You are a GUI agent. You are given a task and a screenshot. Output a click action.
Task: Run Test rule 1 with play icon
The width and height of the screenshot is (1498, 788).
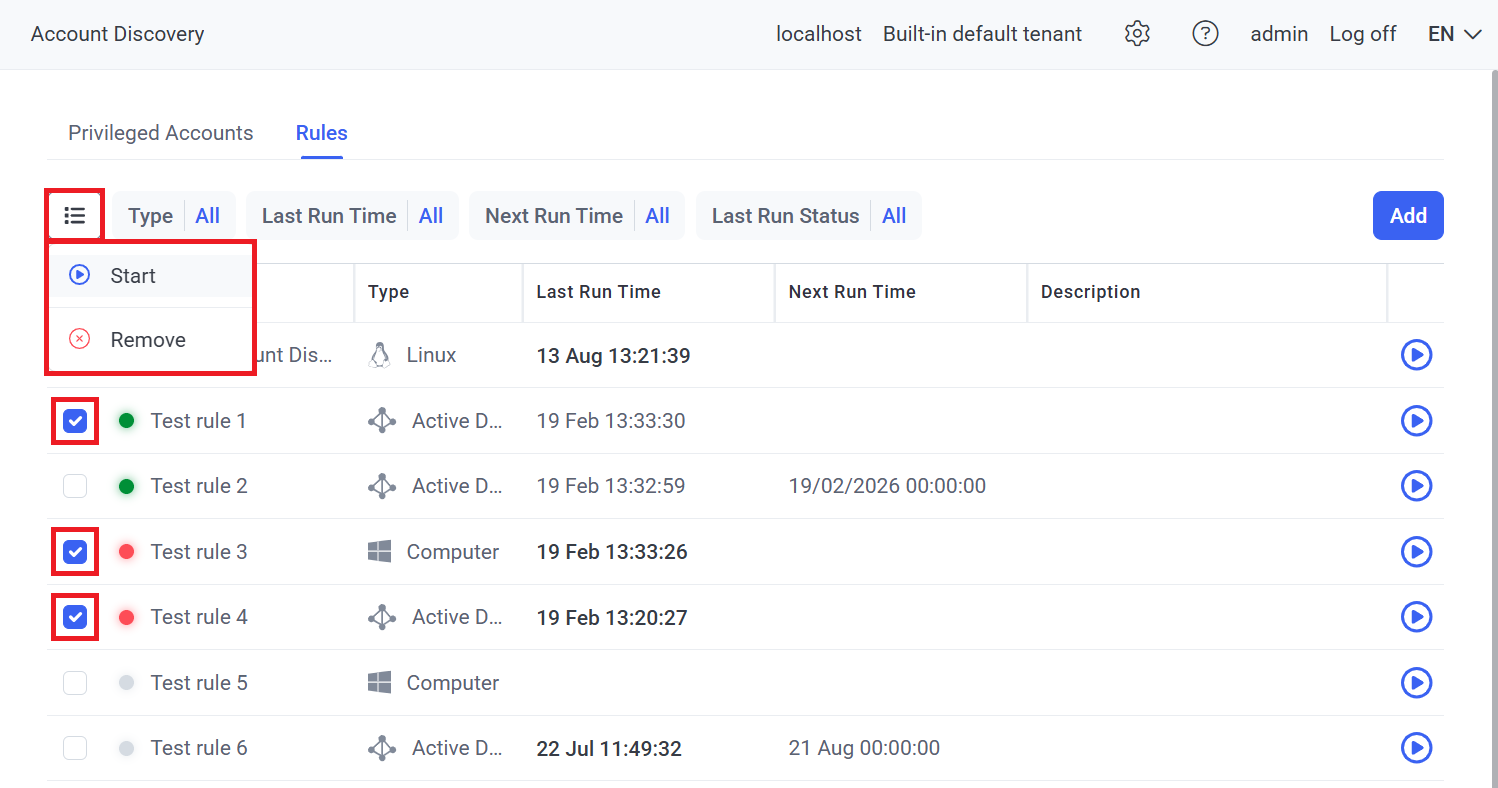click(x=1416, y=421)
